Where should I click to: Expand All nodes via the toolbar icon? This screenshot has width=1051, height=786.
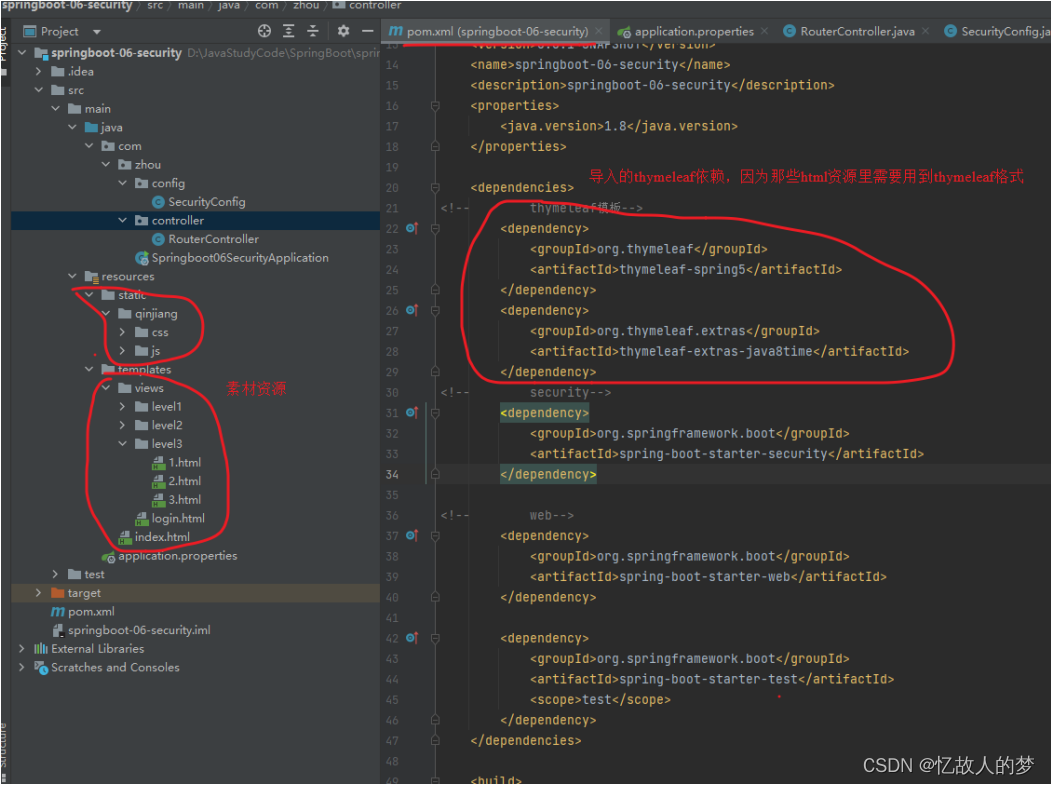click(289, 30)
